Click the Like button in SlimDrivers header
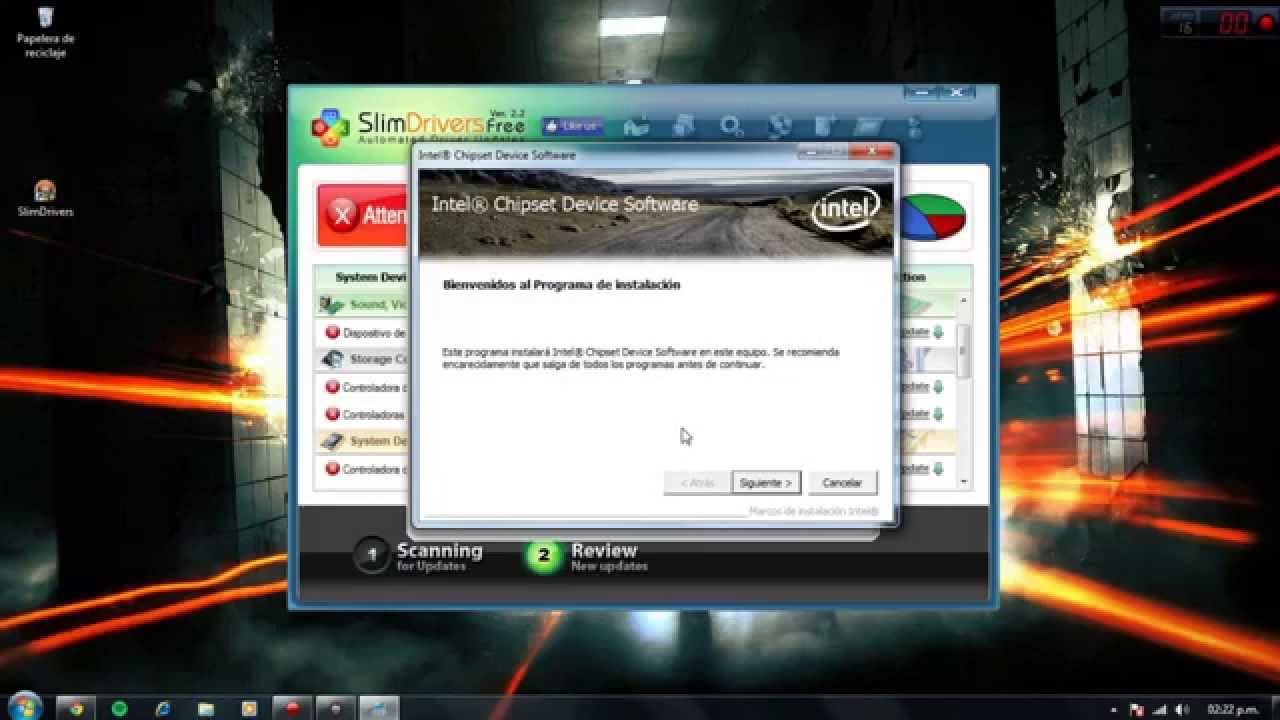 (x=573, y=126)
